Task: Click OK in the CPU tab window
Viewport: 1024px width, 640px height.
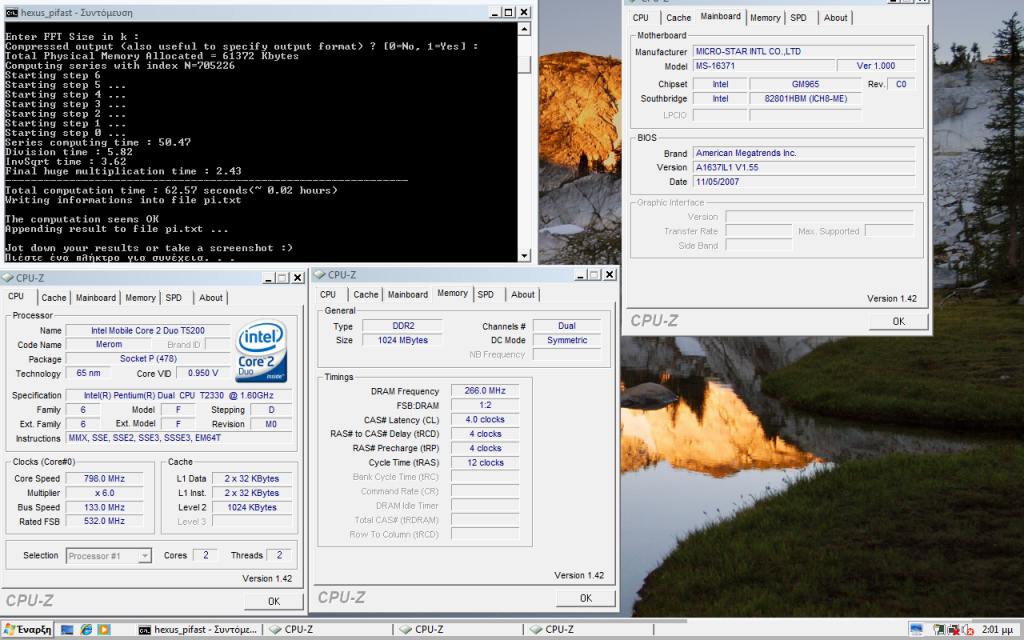Action: click(274, 601)
